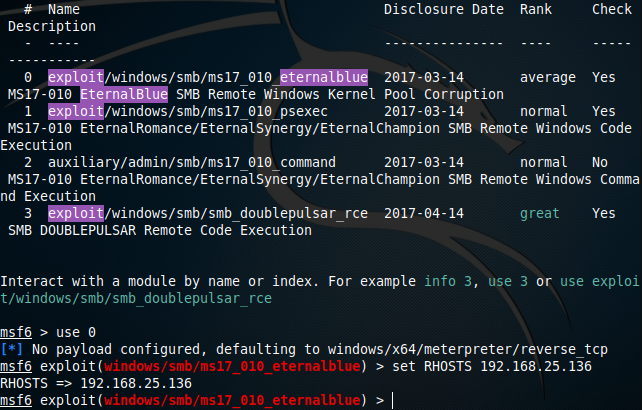
Task: Click 'set RHOSTS 192.168.25.136' command
Action: click(492, 366)
